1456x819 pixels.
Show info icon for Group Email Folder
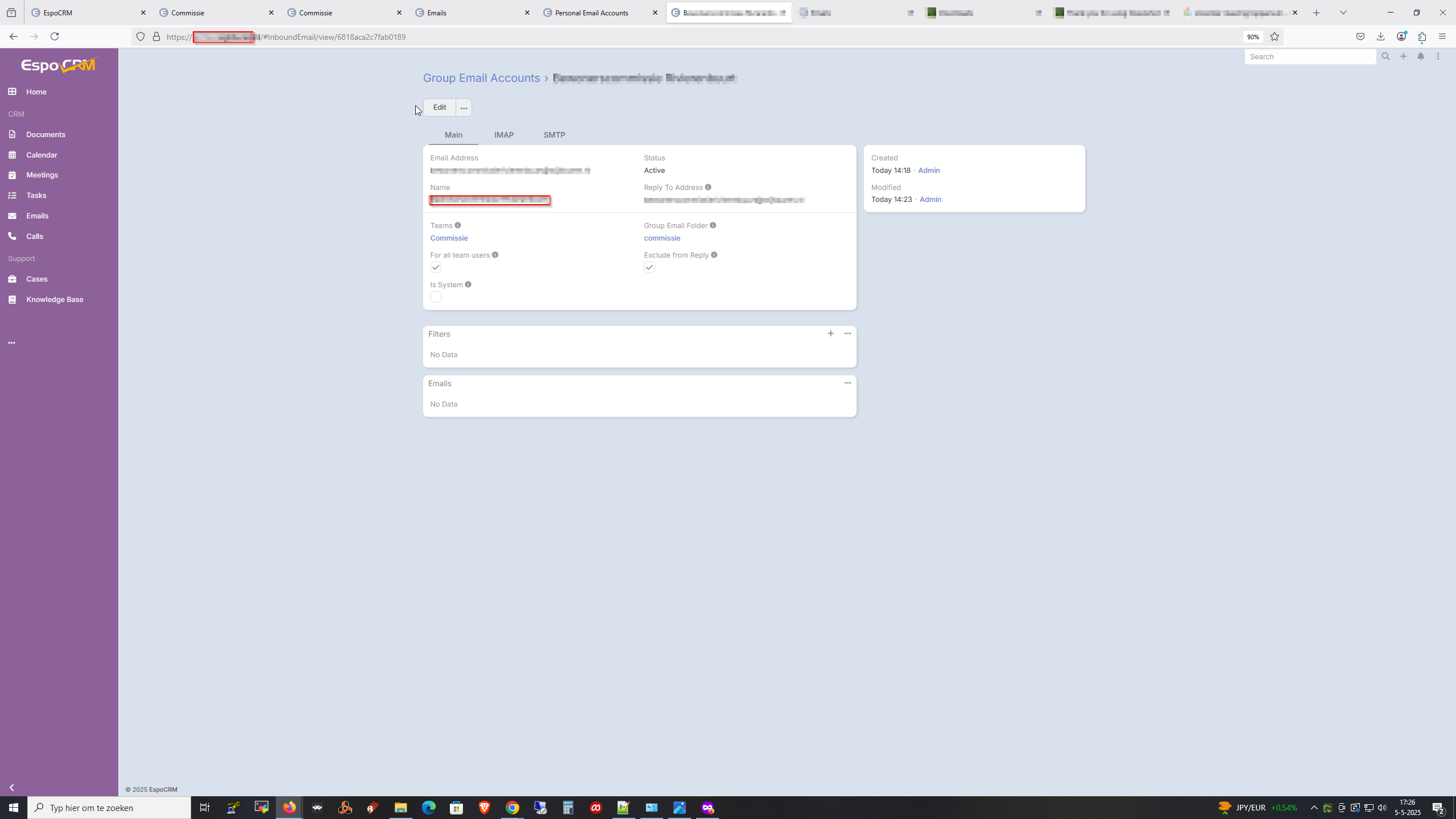point(713,225)
